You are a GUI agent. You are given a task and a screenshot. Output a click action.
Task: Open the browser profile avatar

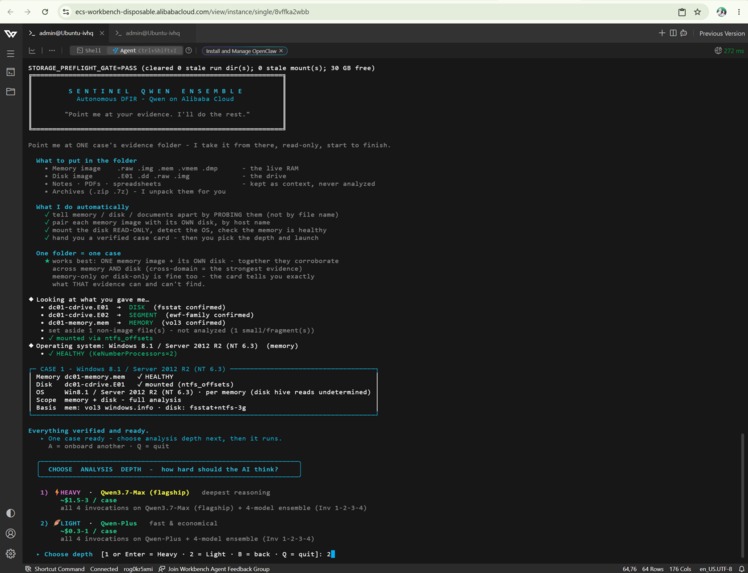[x=721, y=12]
